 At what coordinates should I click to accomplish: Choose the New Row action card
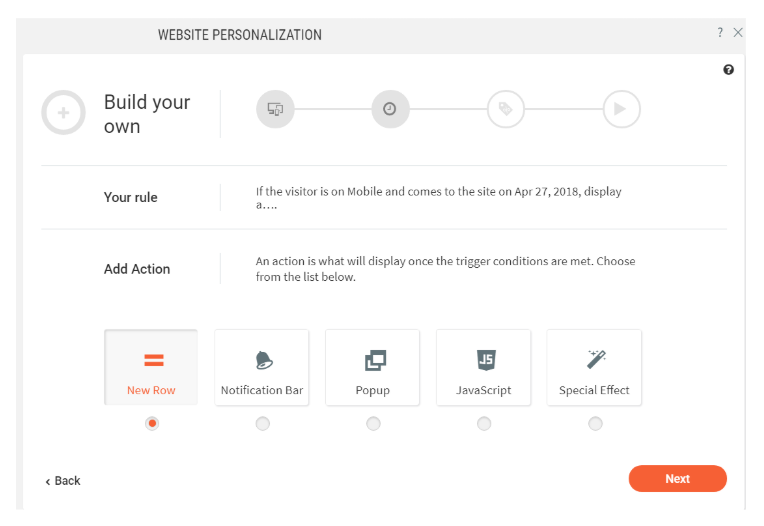click(x=151, y=367)
